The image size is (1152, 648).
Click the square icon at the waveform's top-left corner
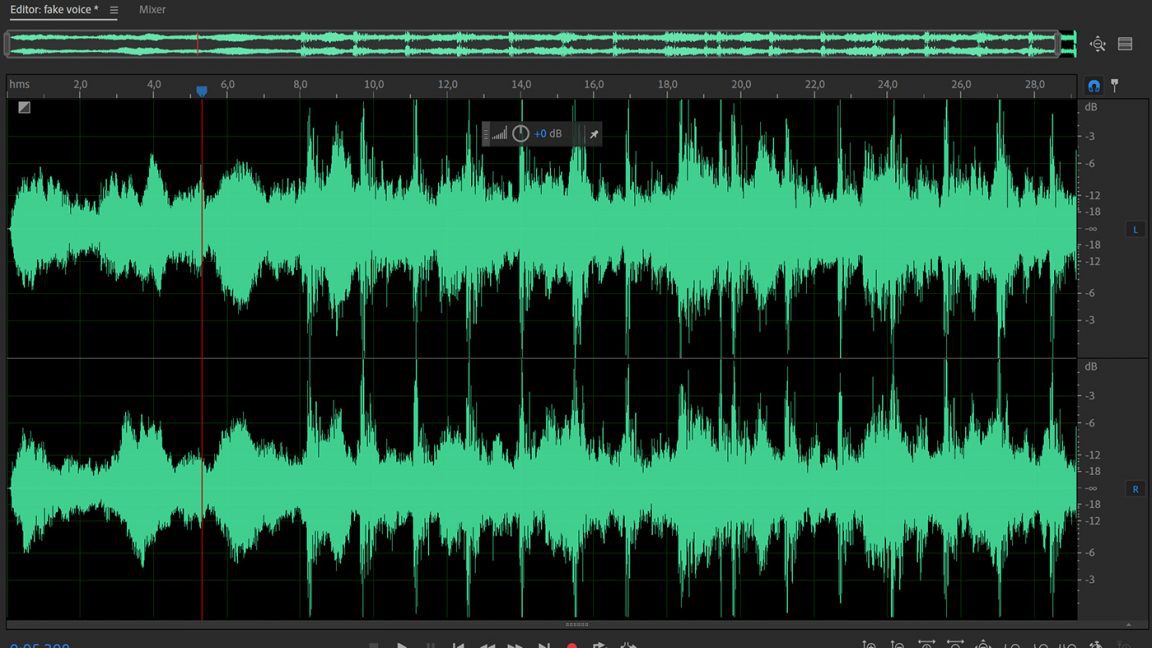point(24,107)
